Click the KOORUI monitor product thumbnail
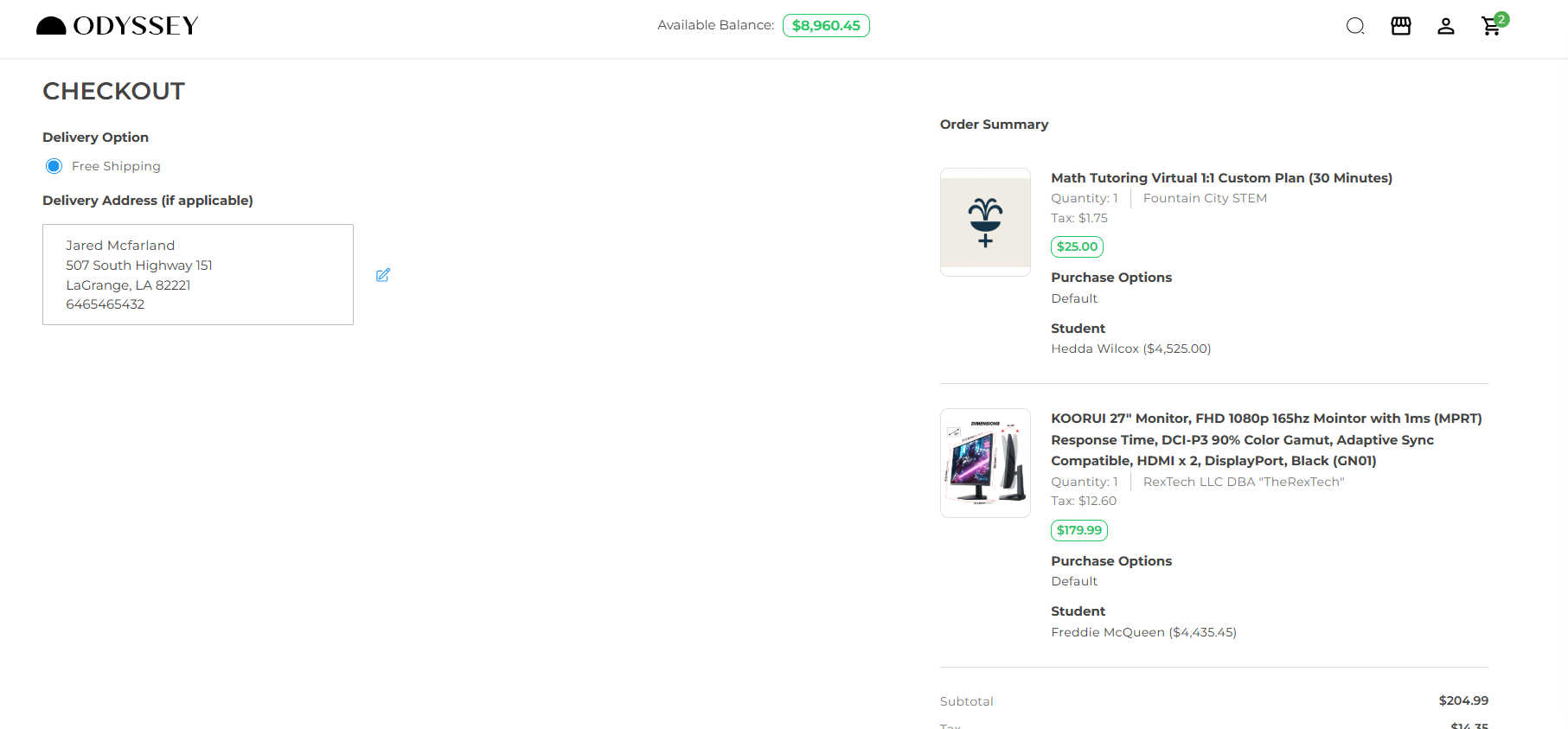The width and height of the screenshot is (1568, 729). (x=985, y=463)
